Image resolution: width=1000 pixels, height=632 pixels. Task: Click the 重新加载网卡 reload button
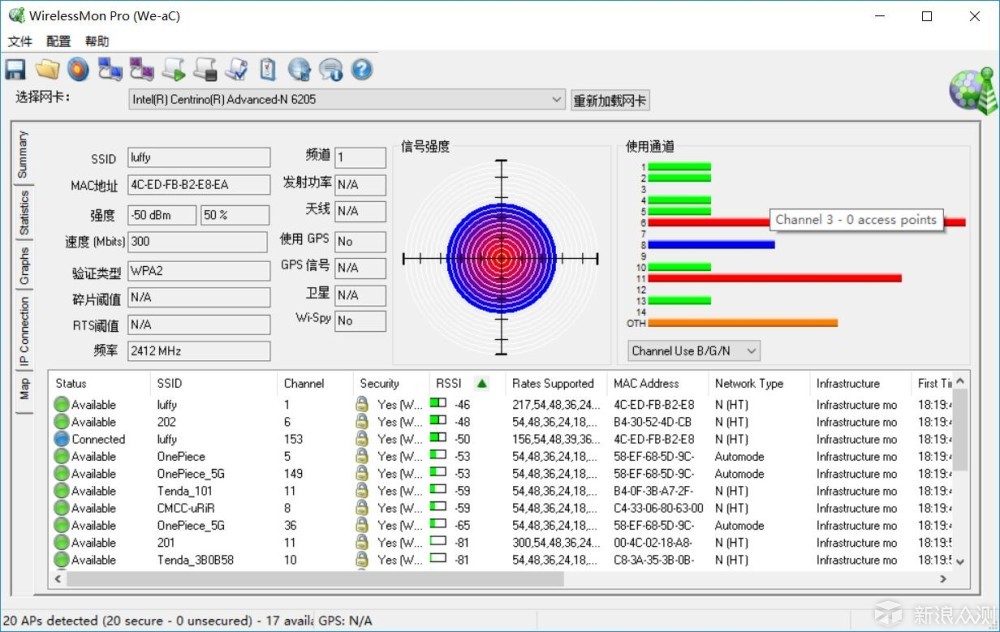click(x=610, y=101)
